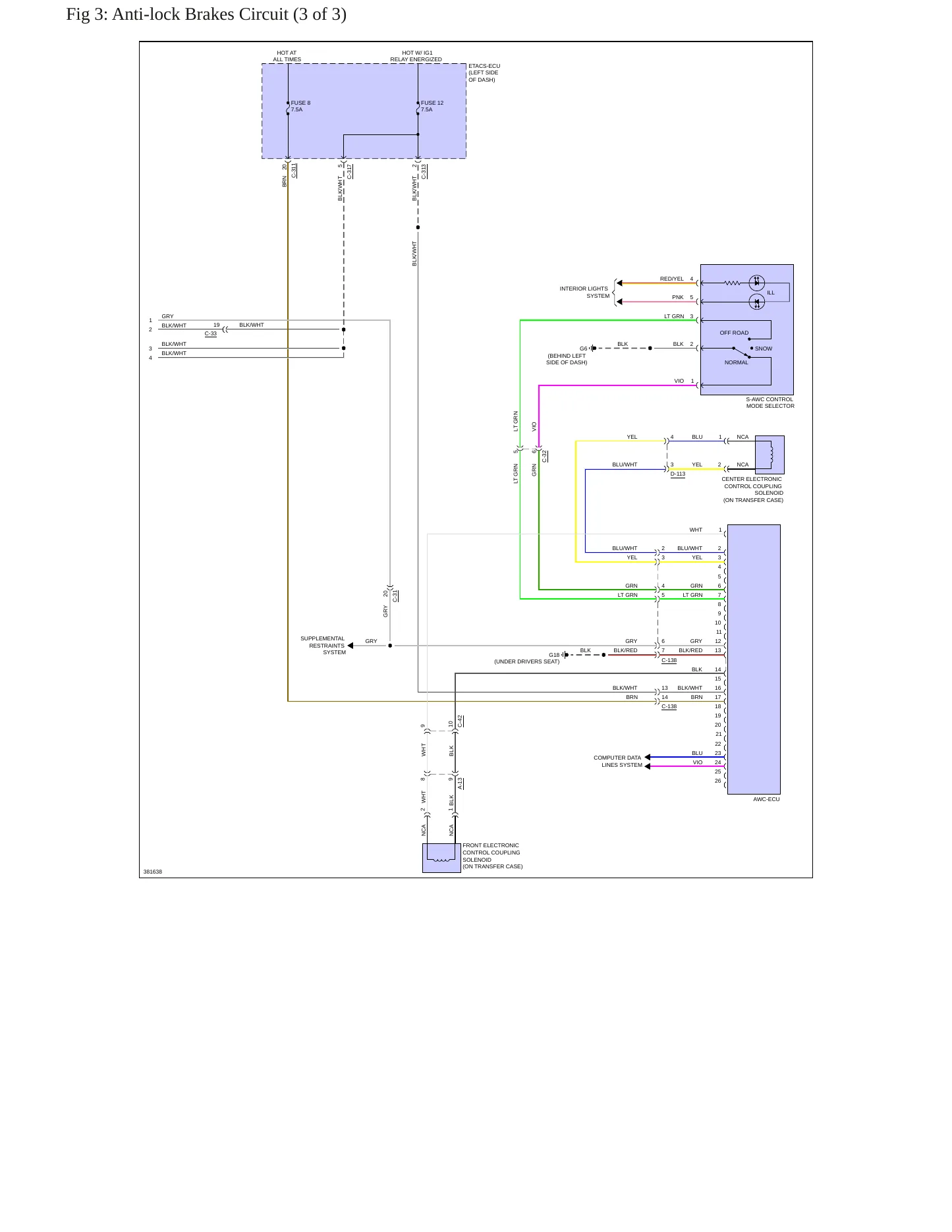This screenshot has width=952, height=1232.
Task: Click 'FRONT ELECTRONIC CONTROL COUPLING SOLENOID' caption
Action: pos(493,856)
